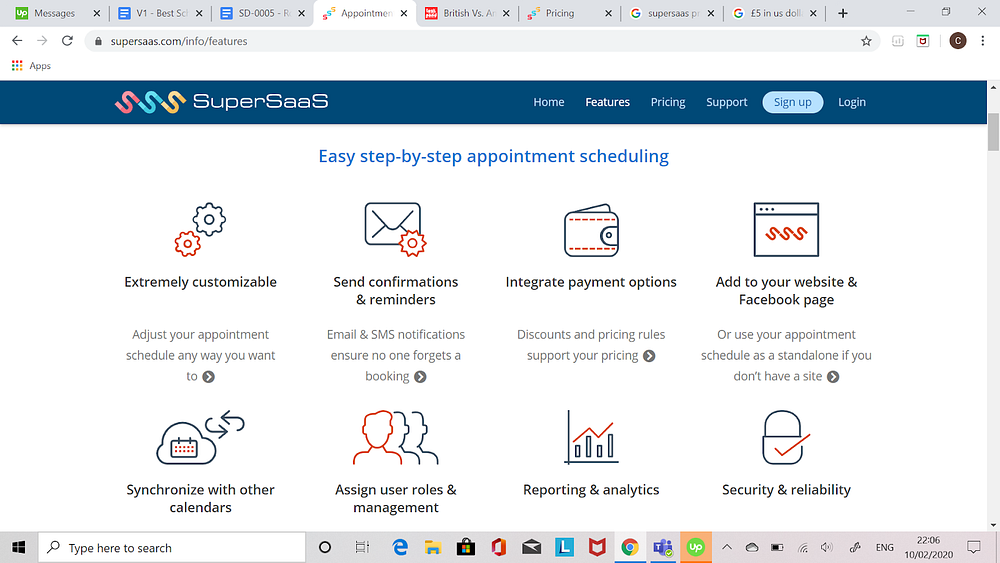Open the Apps bookmarks shortcut
The width and height of the screenshot is (1000, 563).
[31, 66]
